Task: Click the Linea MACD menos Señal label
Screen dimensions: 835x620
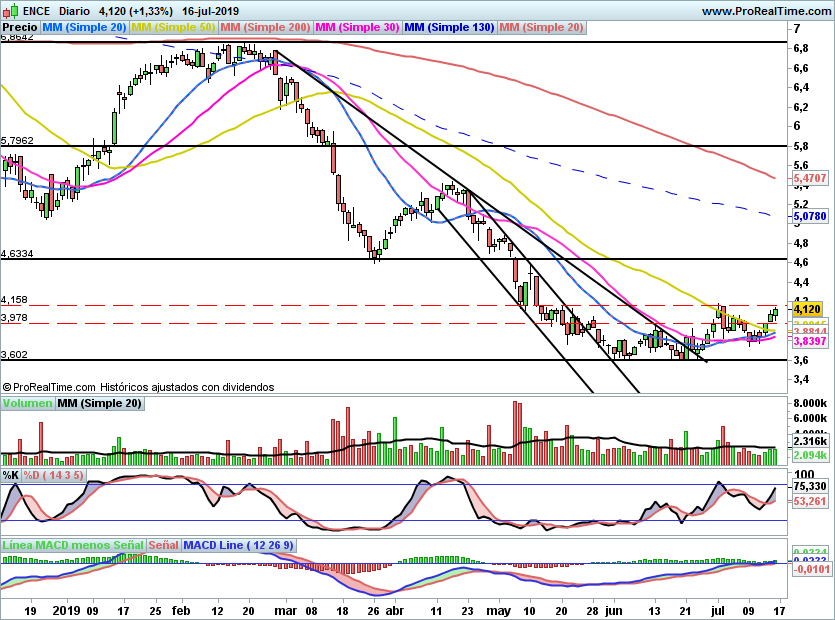Action: (73, 546)
